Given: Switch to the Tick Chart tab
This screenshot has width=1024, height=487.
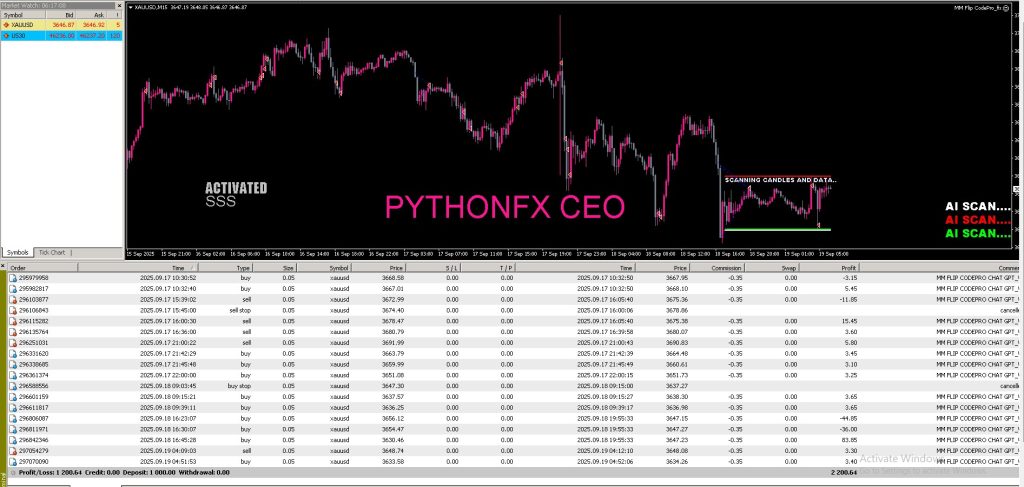Looking at the screenshot, I should pos(52,253).
